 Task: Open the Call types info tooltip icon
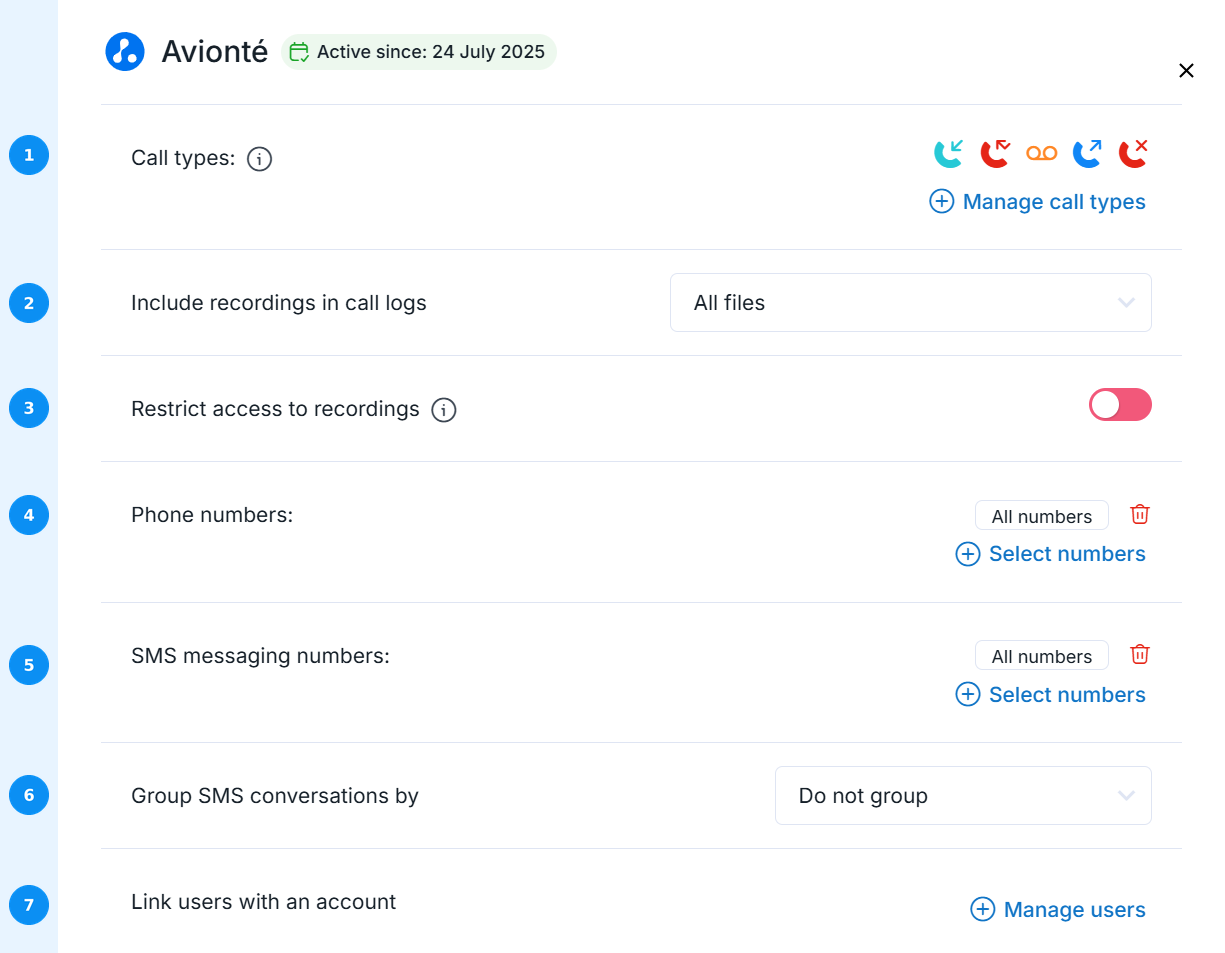(259, 159)
